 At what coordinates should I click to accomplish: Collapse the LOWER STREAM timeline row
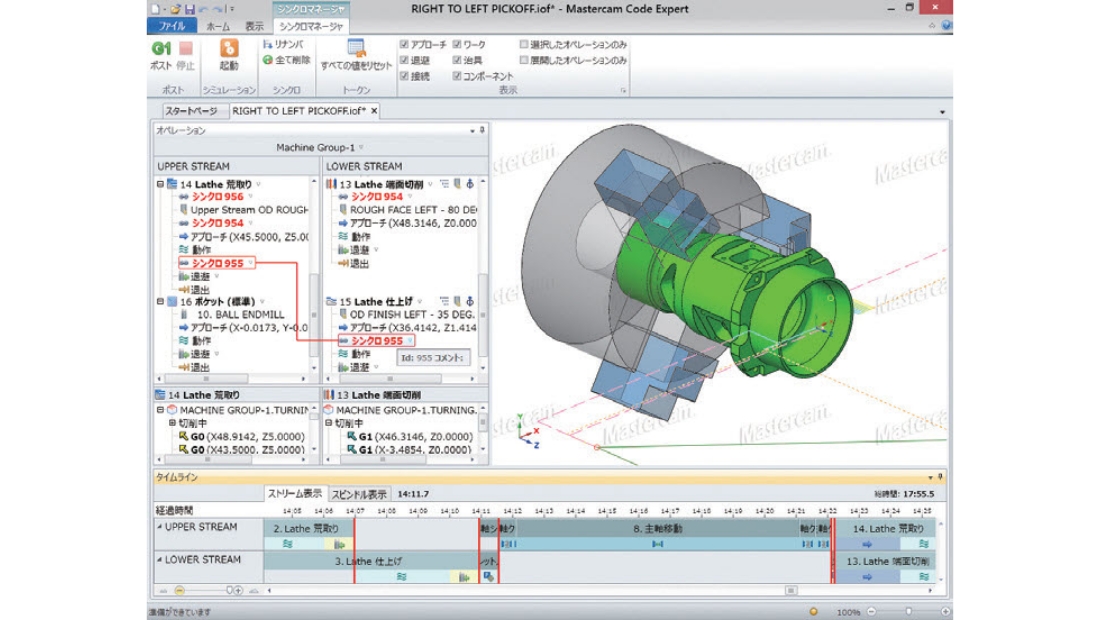(x=159, y=560)
